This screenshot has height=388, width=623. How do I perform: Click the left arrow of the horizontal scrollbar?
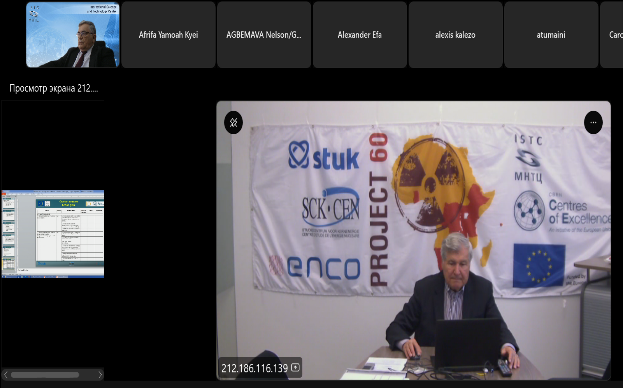tap(6, 374)
